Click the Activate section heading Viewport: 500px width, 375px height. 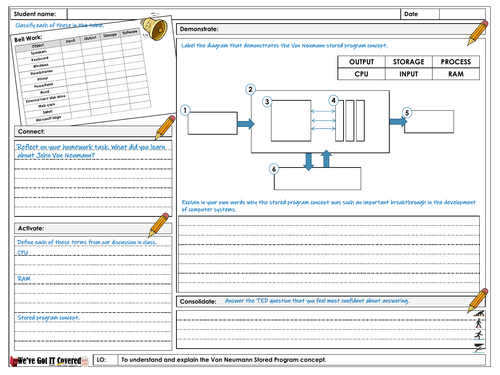[x=31, y=228]
